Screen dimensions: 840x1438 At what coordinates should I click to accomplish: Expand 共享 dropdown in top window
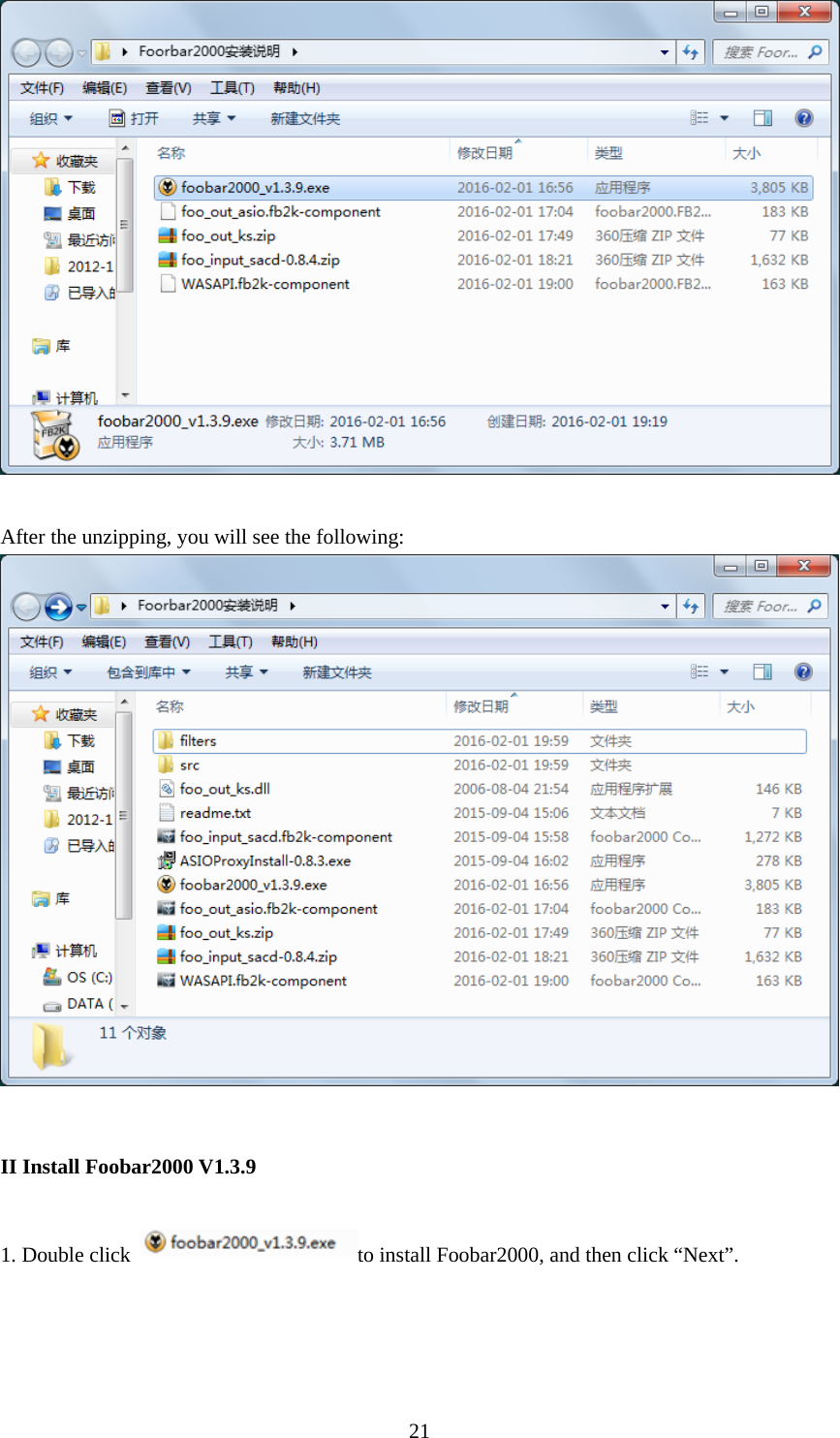[x=213, y=118]
